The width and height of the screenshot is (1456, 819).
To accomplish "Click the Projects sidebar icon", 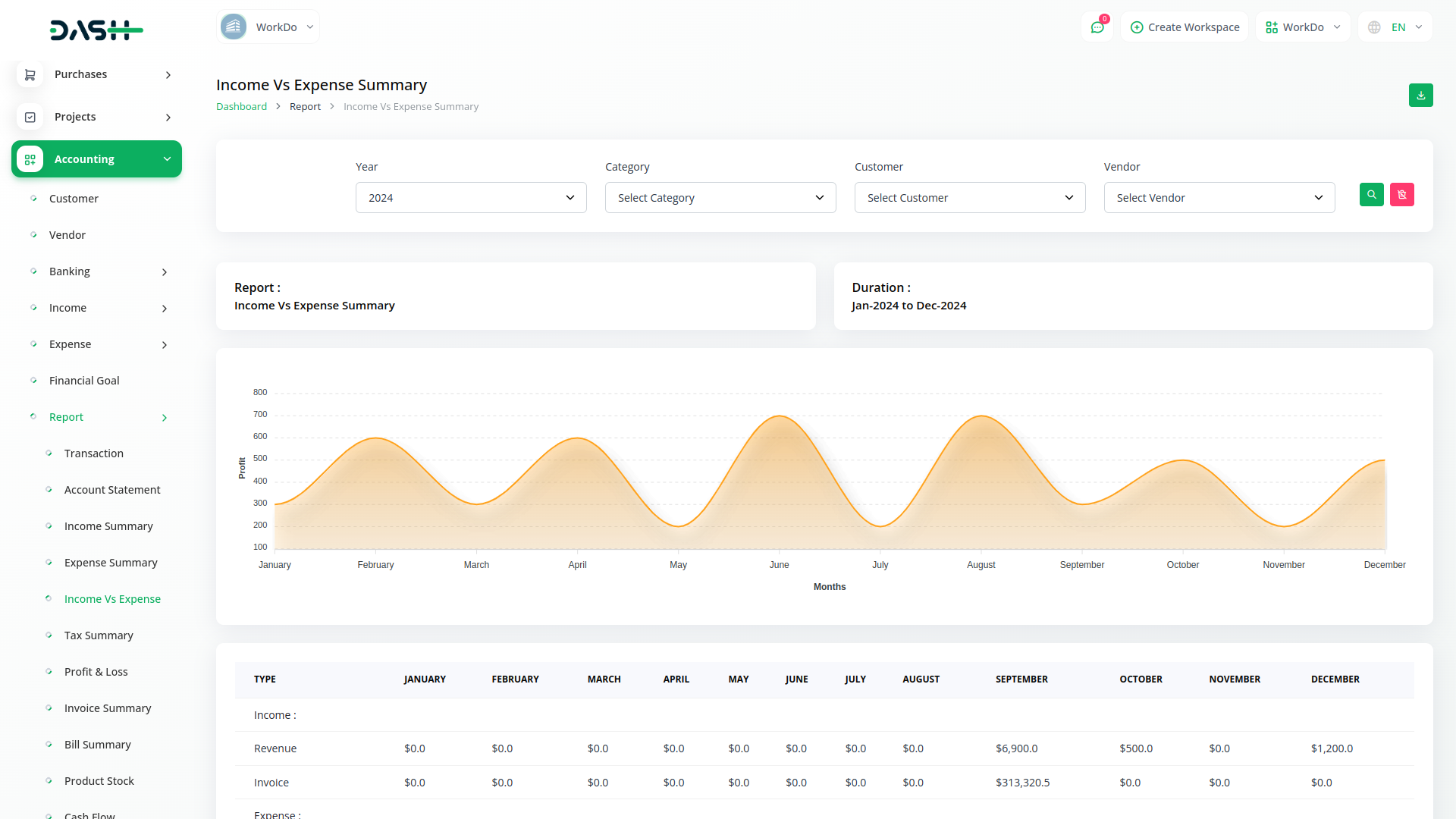I will [30, 117].
